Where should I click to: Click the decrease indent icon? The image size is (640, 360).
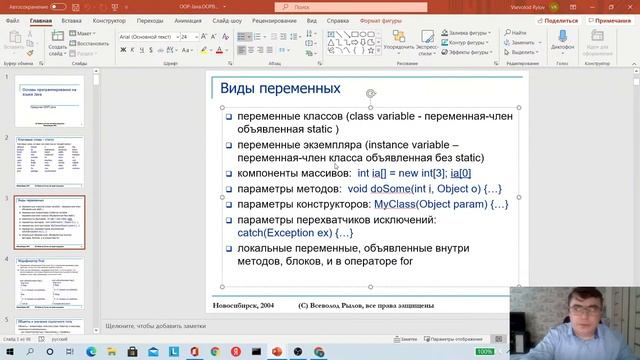click(273, 37)
